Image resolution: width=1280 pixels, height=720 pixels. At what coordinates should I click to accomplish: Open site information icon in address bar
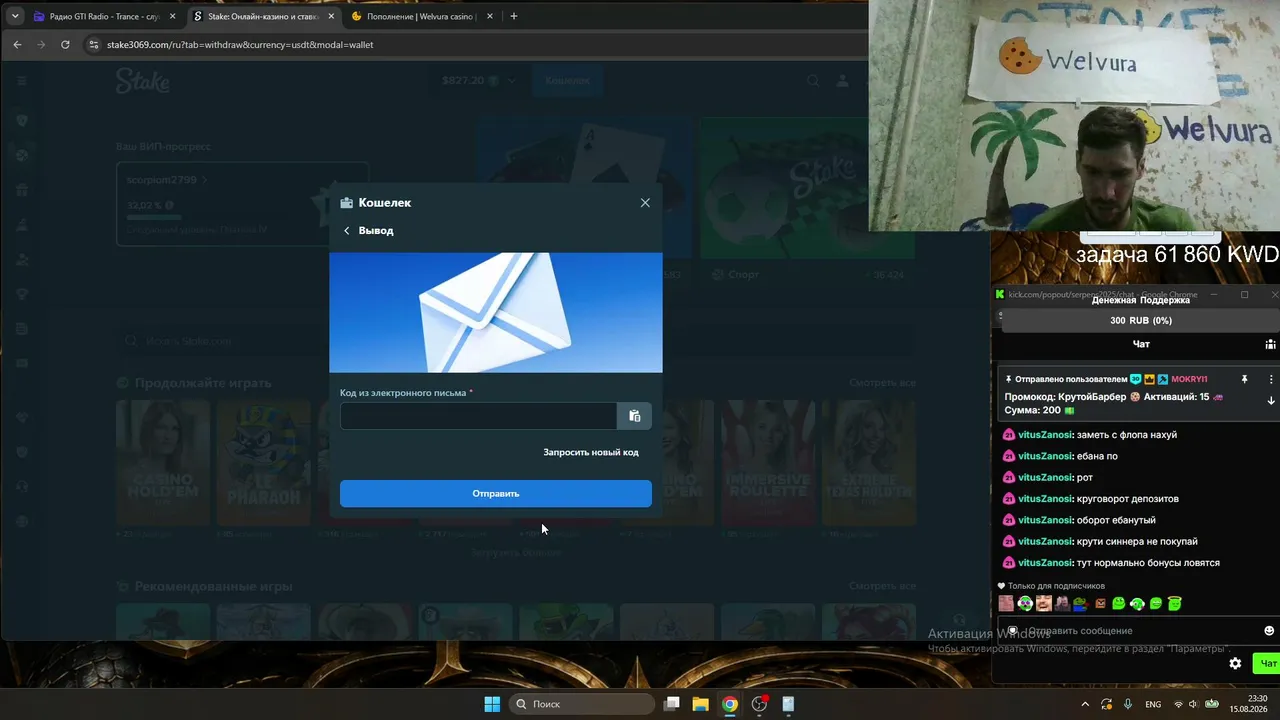click(94, 45)
